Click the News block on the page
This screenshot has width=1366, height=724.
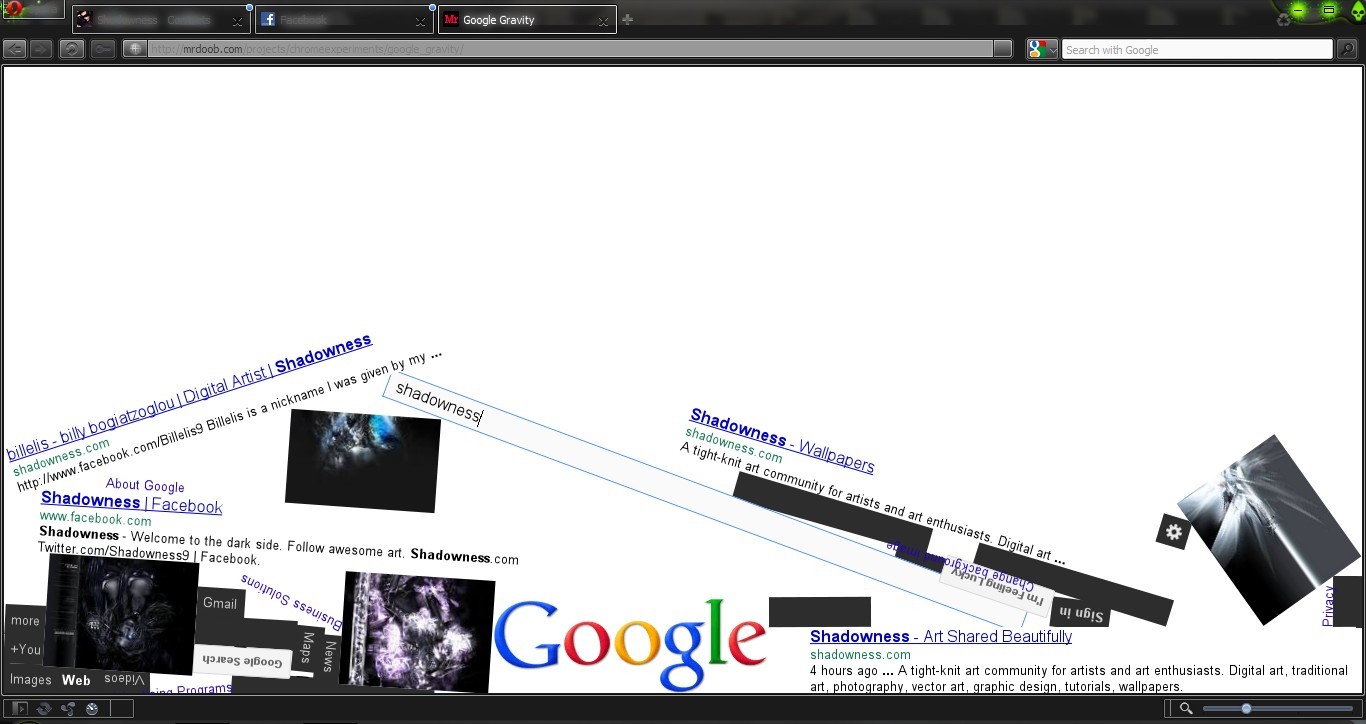(x=329, y=657)
